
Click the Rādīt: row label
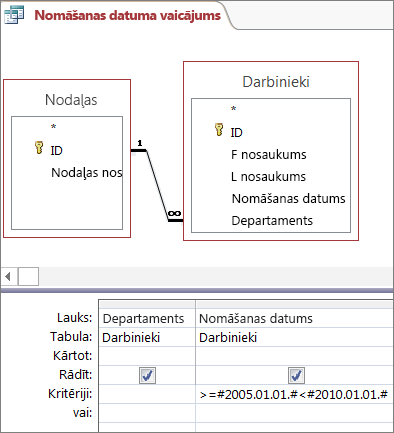[75, 375]
